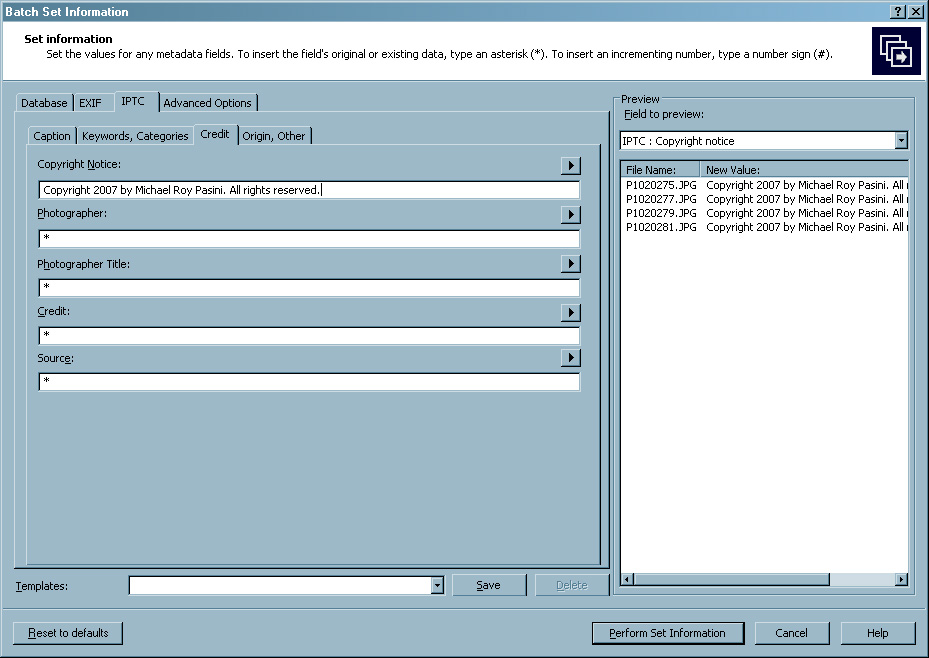
Task: Click the arrow button beside Copyright Notice
Action: coord(570,166)
